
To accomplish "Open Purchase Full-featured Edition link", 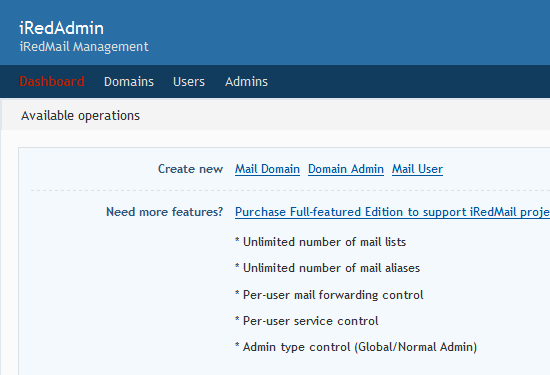I will [x=392, y=212].
